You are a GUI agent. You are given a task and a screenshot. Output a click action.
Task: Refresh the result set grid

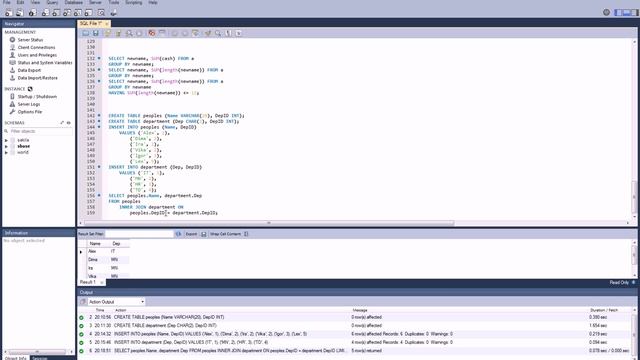tap(178, 234)
